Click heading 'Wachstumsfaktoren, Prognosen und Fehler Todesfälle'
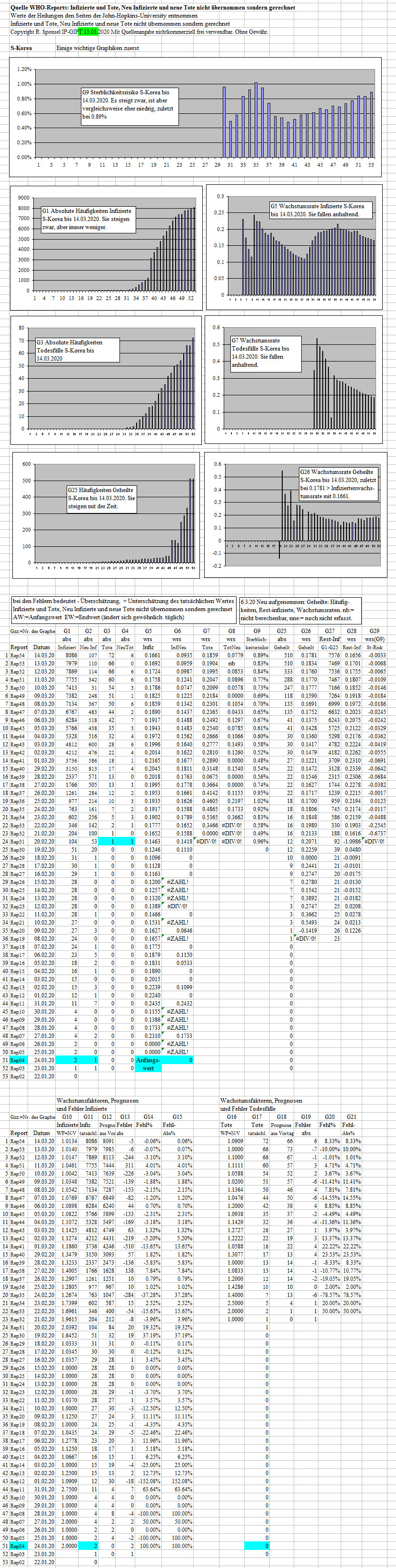396x1568 pixels. click(262, 1104)
